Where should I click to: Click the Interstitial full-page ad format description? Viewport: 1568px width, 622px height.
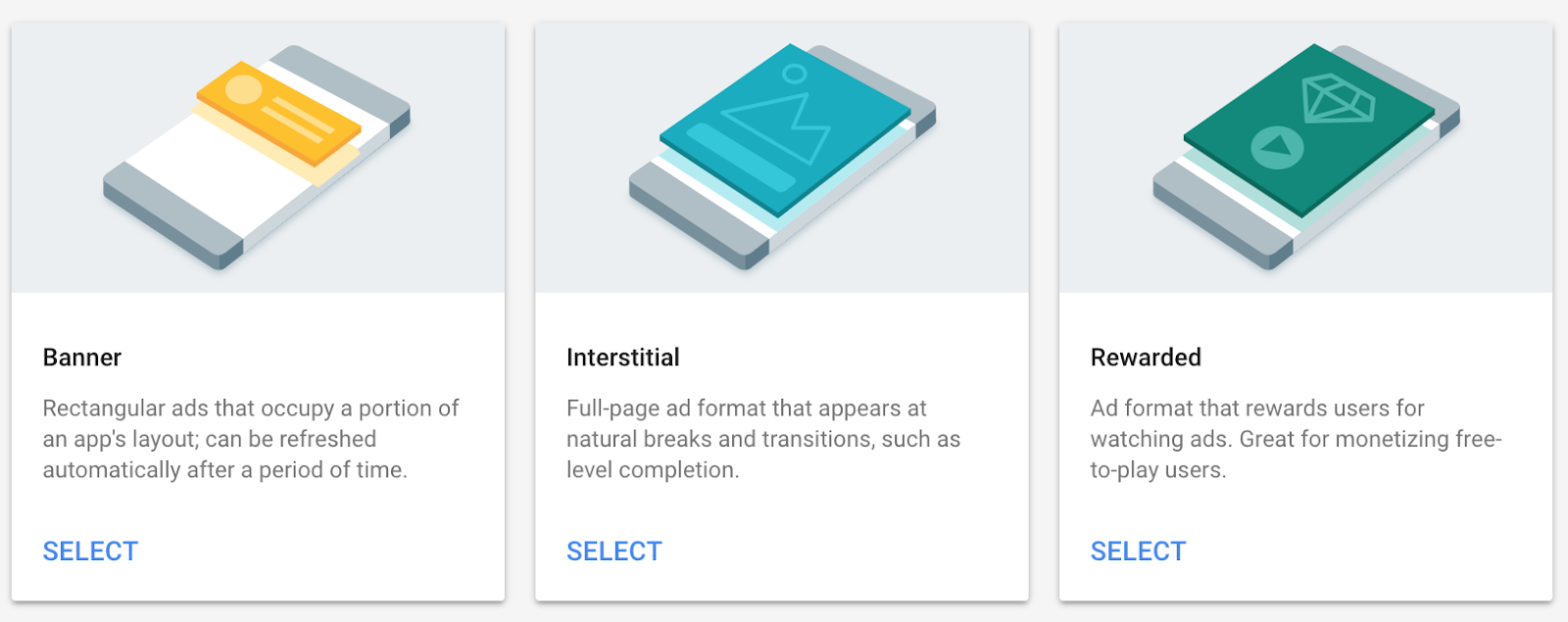(x=762, y=439)
